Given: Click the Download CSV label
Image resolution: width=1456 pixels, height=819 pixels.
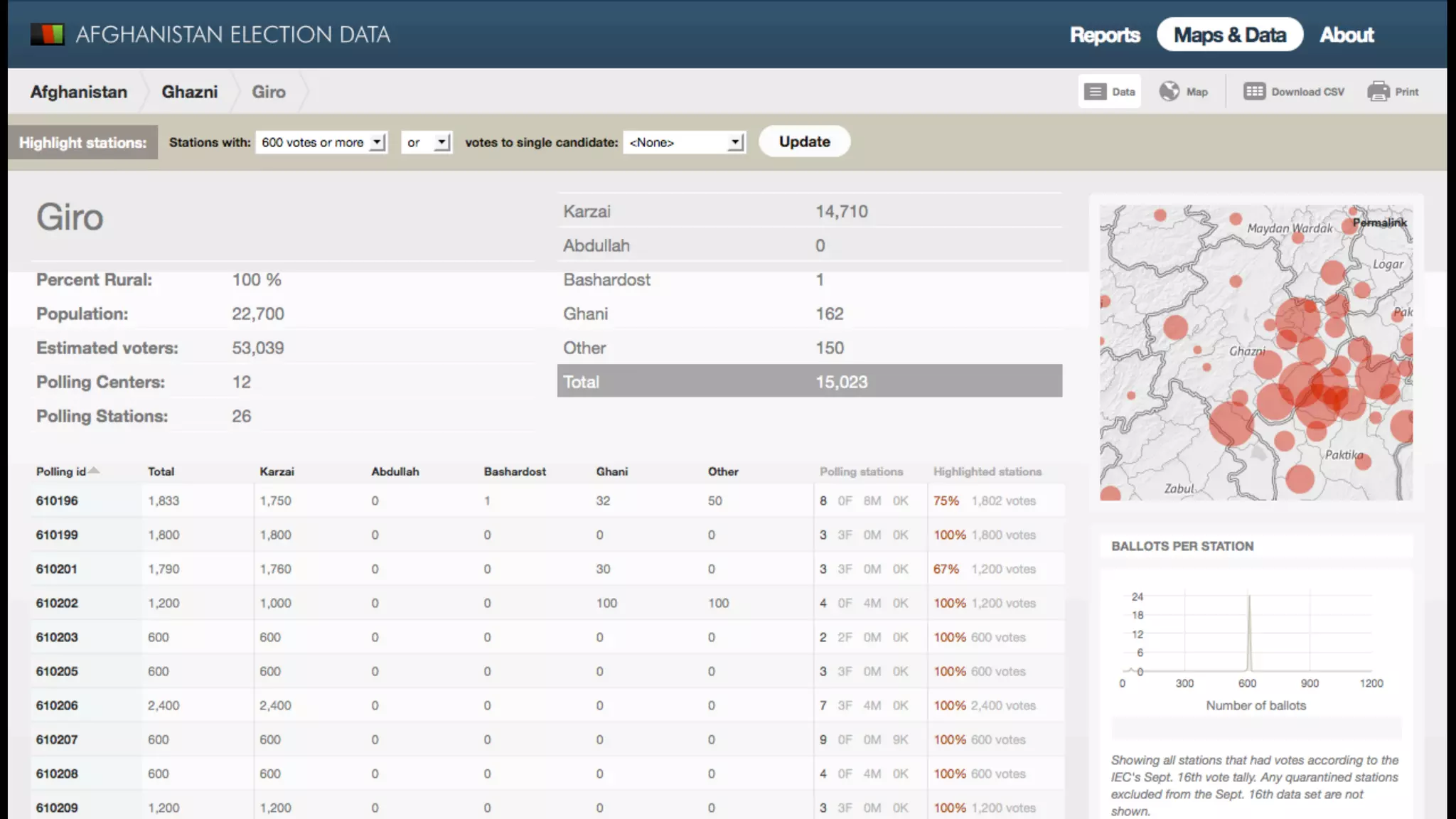Looking at the screenshot, I should point(1307,92).
